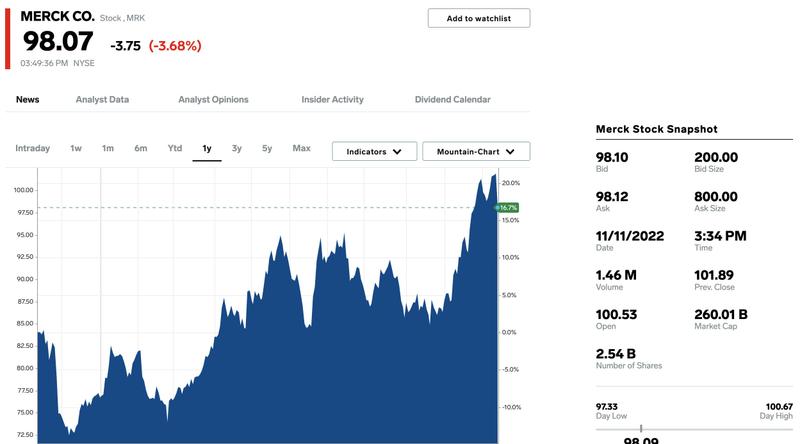Click the -3.75 price change value

pos(125,46)
